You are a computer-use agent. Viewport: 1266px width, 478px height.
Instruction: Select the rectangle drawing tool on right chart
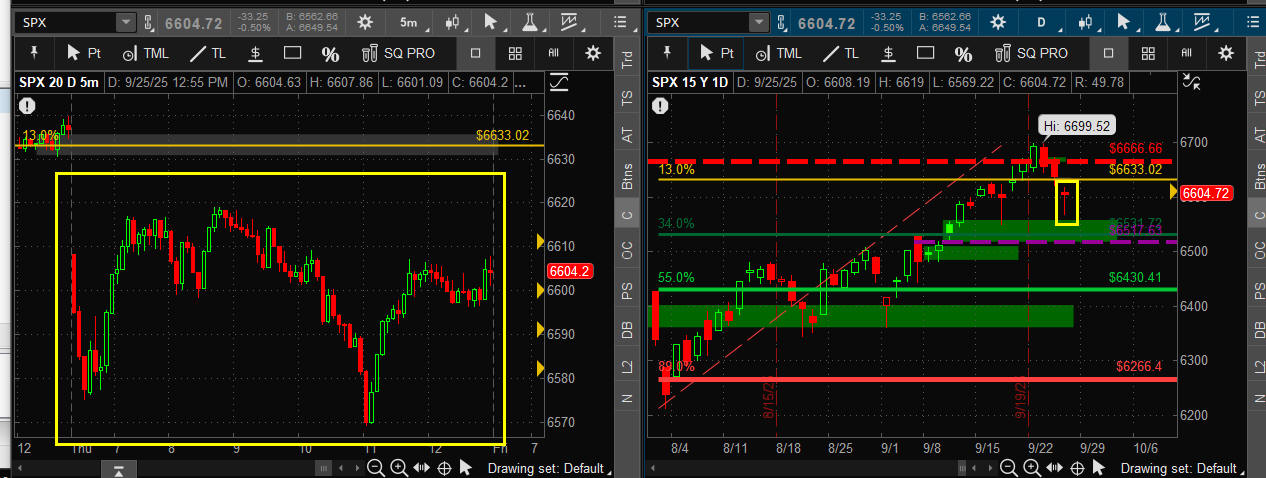click(925, 53)
